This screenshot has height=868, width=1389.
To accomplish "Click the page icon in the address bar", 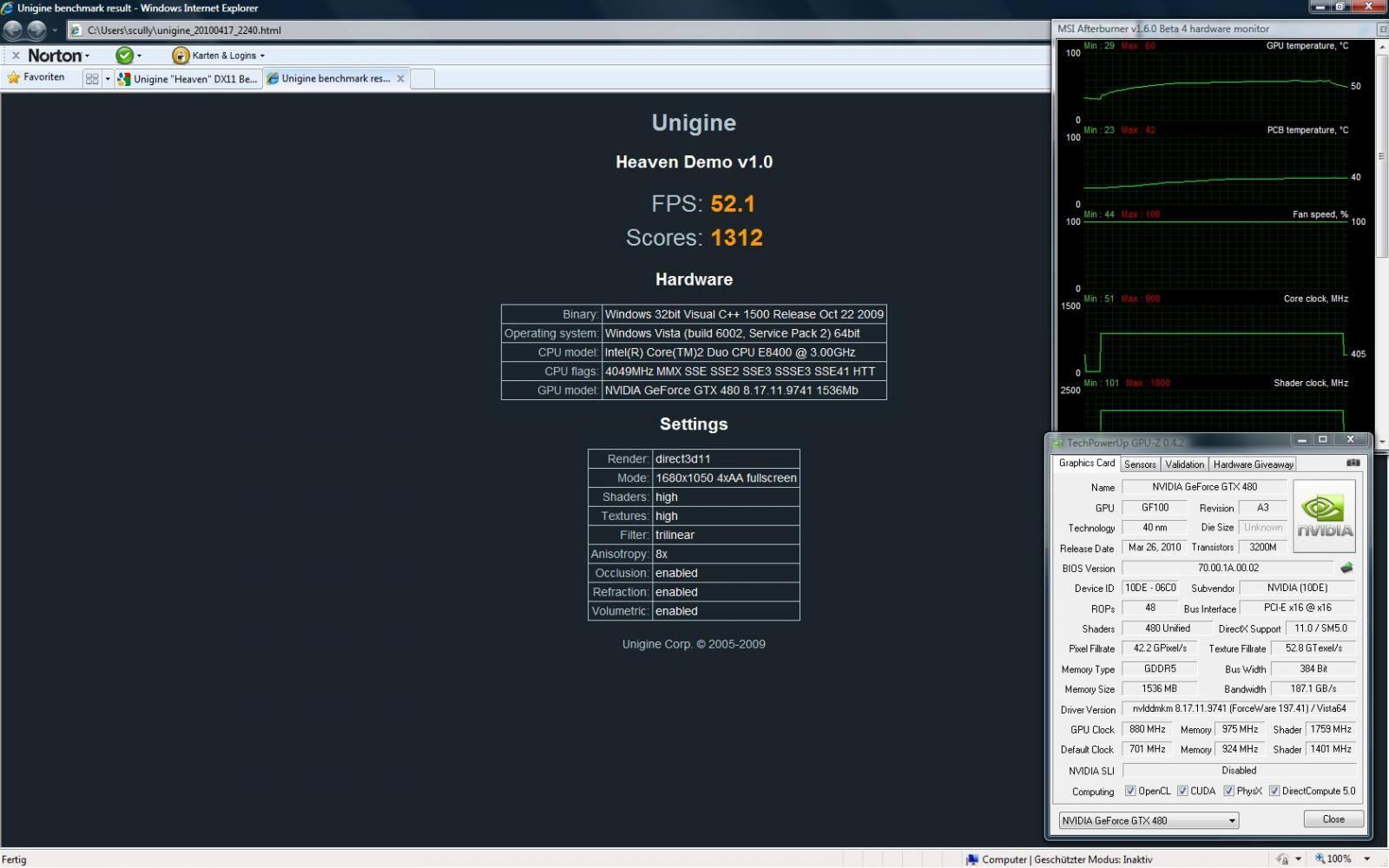I will tap(76, 30).
